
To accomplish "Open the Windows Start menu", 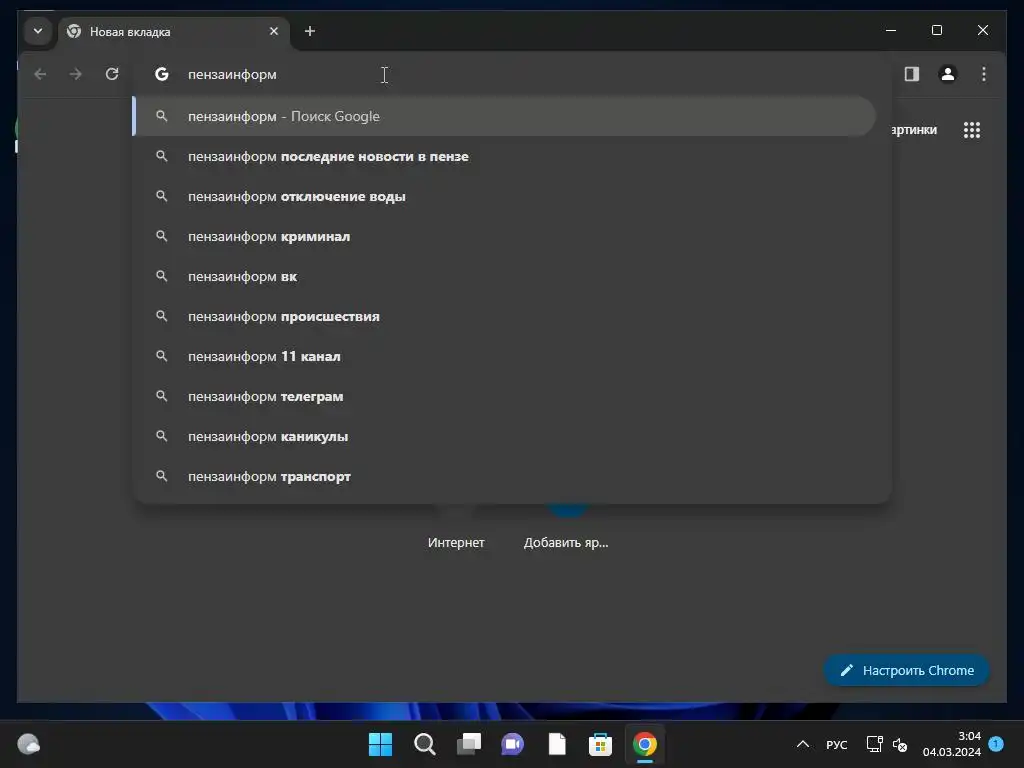I will [x=380, y=744].
